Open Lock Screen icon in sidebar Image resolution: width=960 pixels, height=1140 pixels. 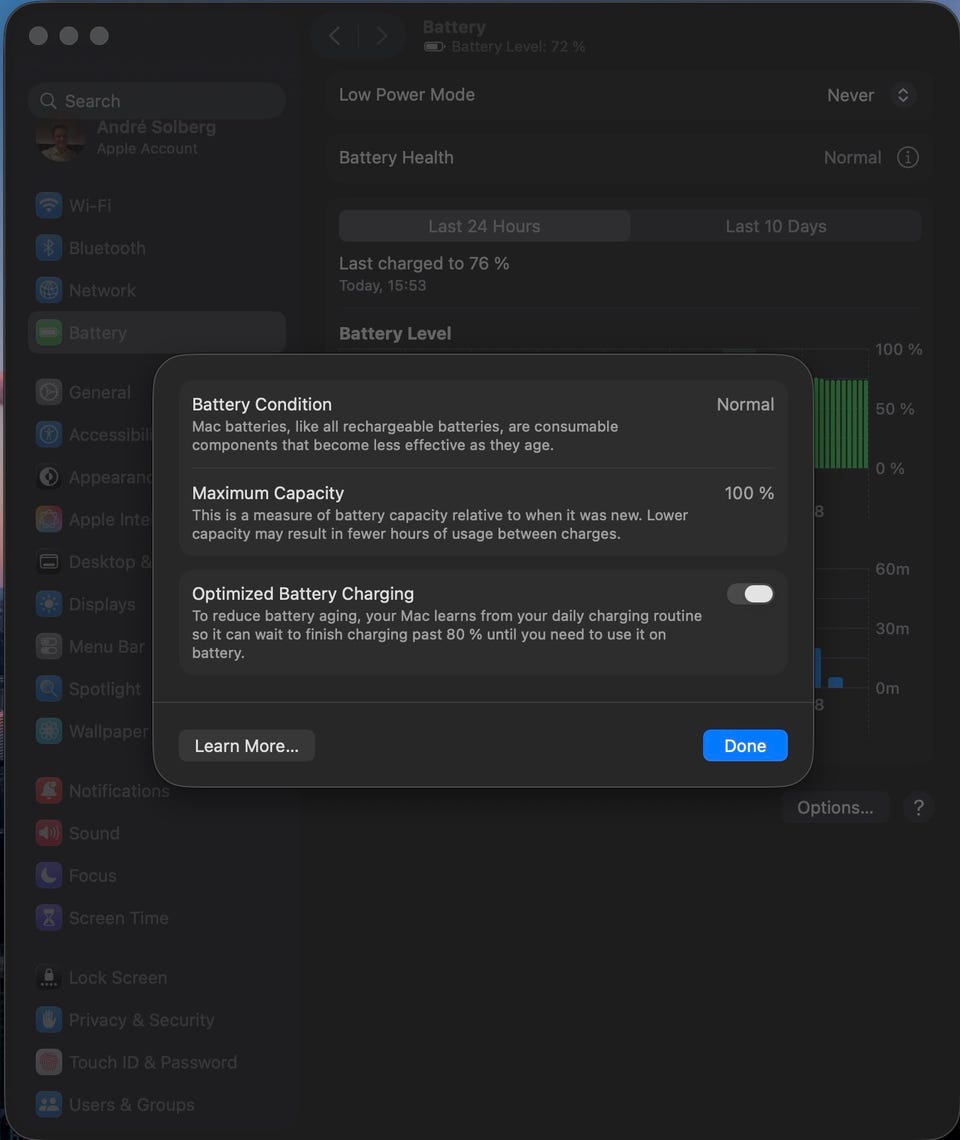coord(49,978)
